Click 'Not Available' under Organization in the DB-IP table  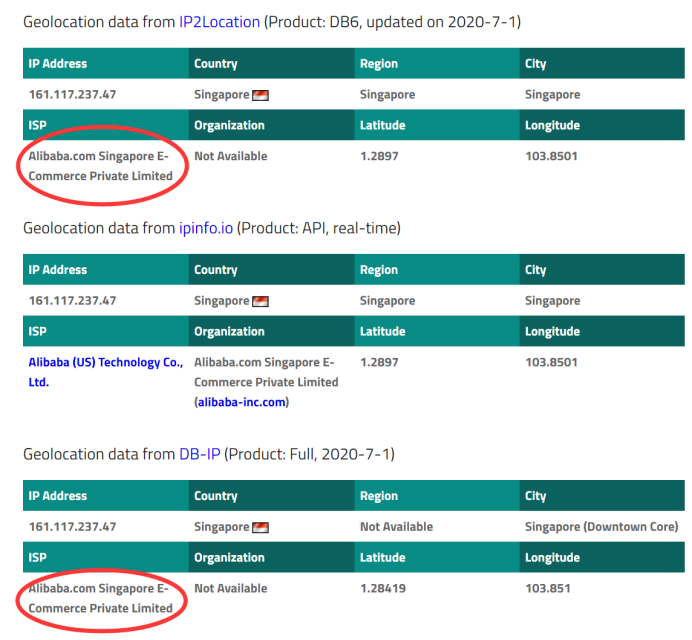point(231,588)
